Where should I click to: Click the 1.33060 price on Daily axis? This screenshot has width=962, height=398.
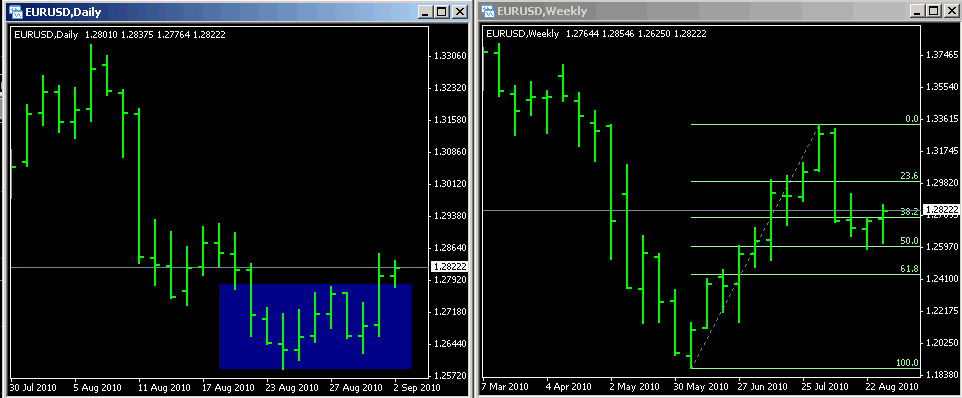(x=450, y=56)
